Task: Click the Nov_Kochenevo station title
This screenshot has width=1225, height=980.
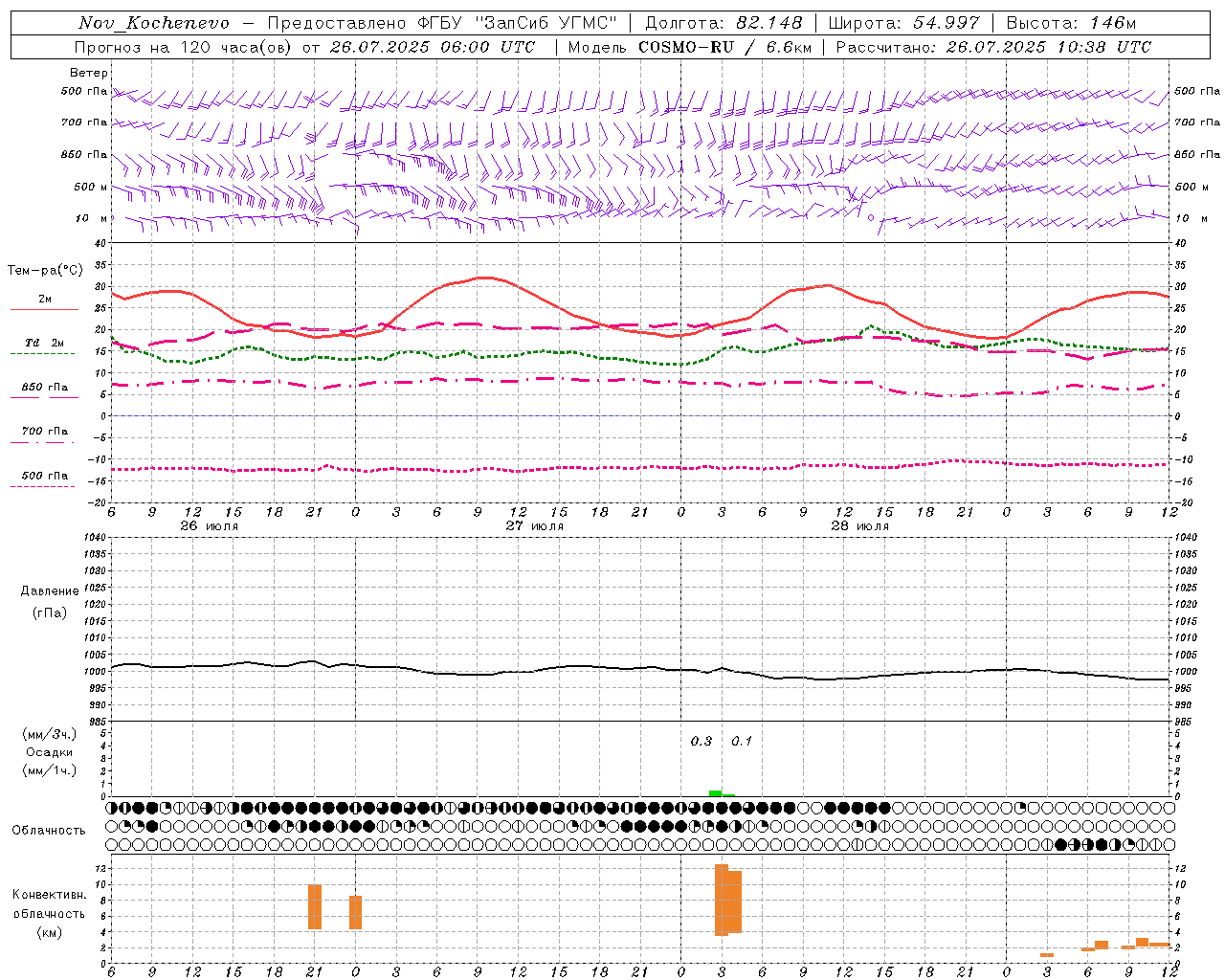Action: click(154, 23)
